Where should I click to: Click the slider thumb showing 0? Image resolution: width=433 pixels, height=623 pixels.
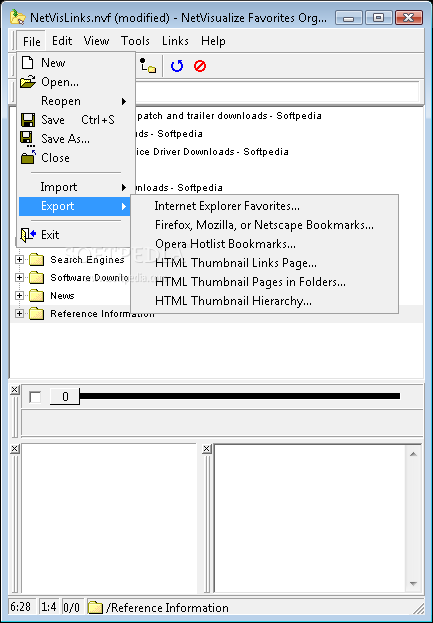coord(65,396)
